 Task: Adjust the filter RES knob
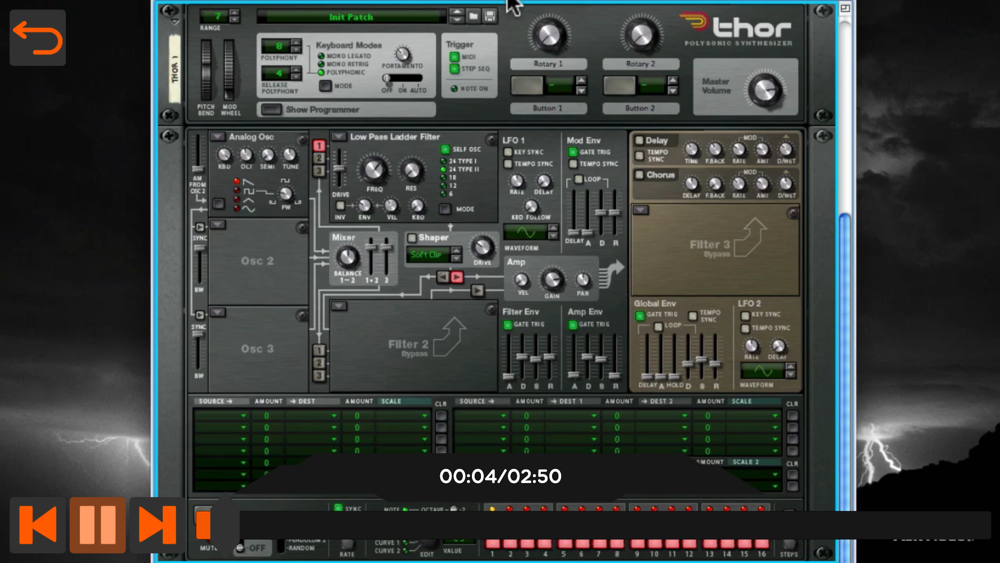pyautogui.click(x=411, y=170)
